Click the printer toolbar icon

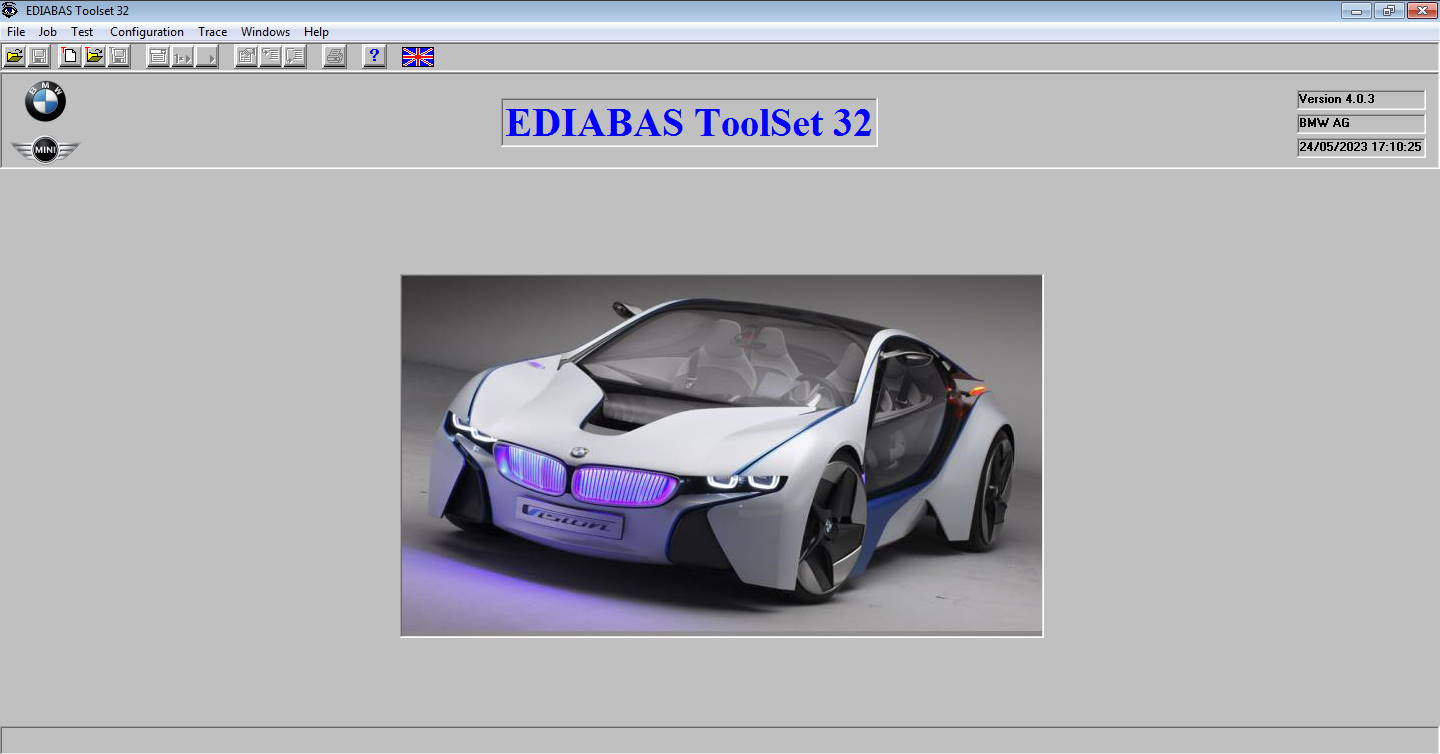point(335,56)
